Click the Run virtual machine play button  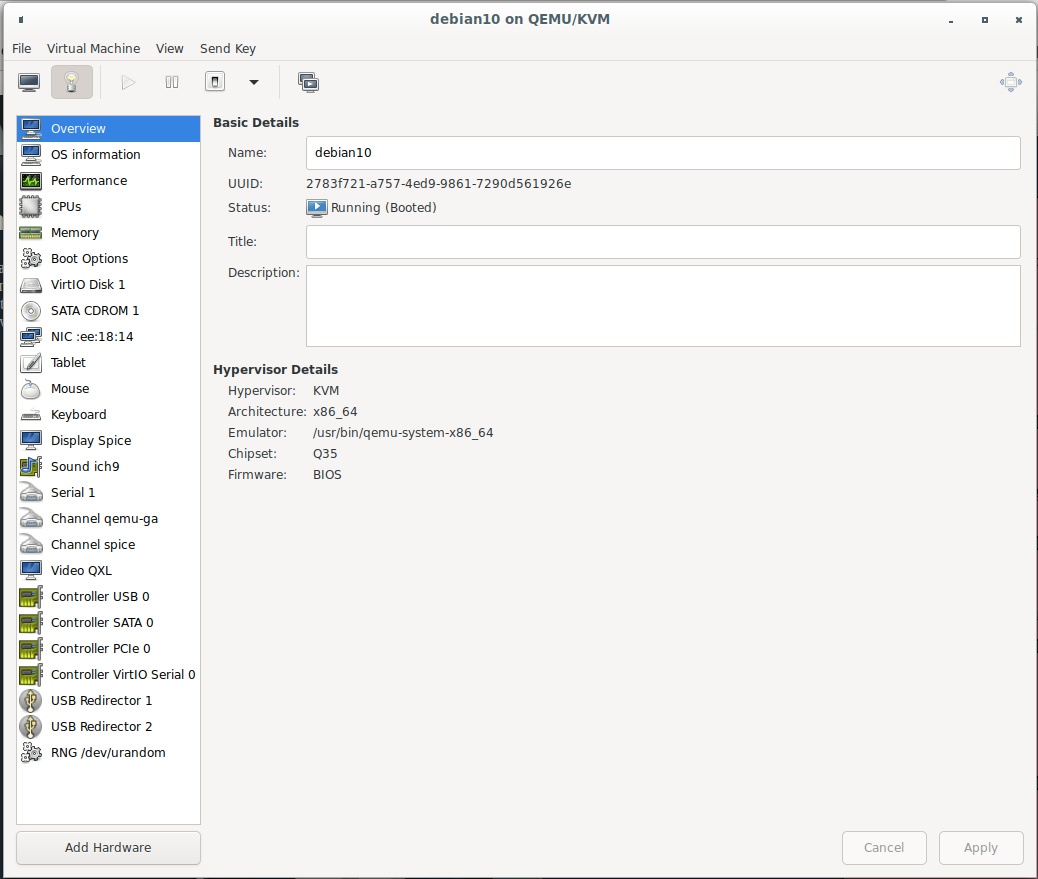click(x=128, y=82)
